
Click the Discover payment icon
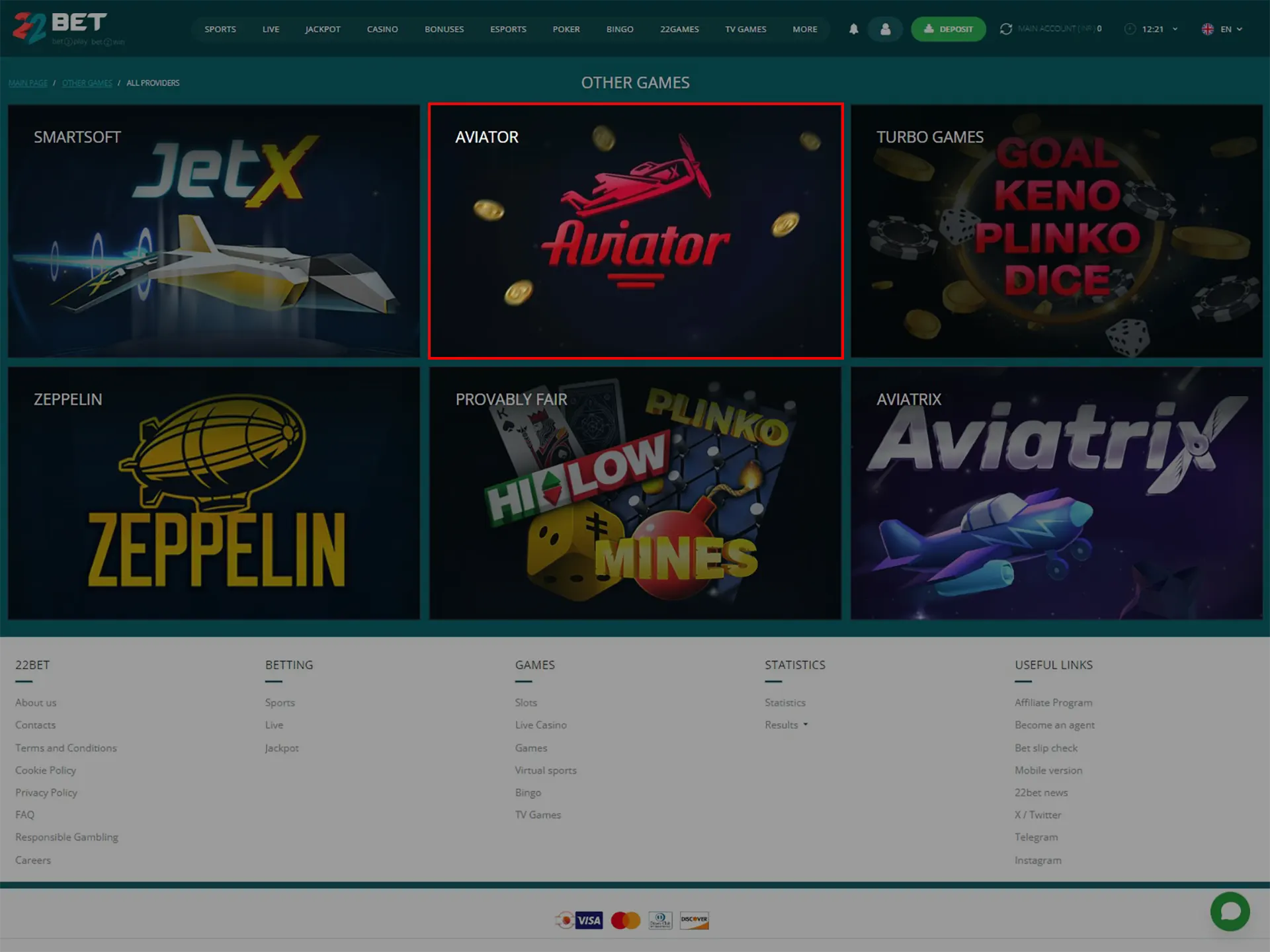[x=694, y=920]
